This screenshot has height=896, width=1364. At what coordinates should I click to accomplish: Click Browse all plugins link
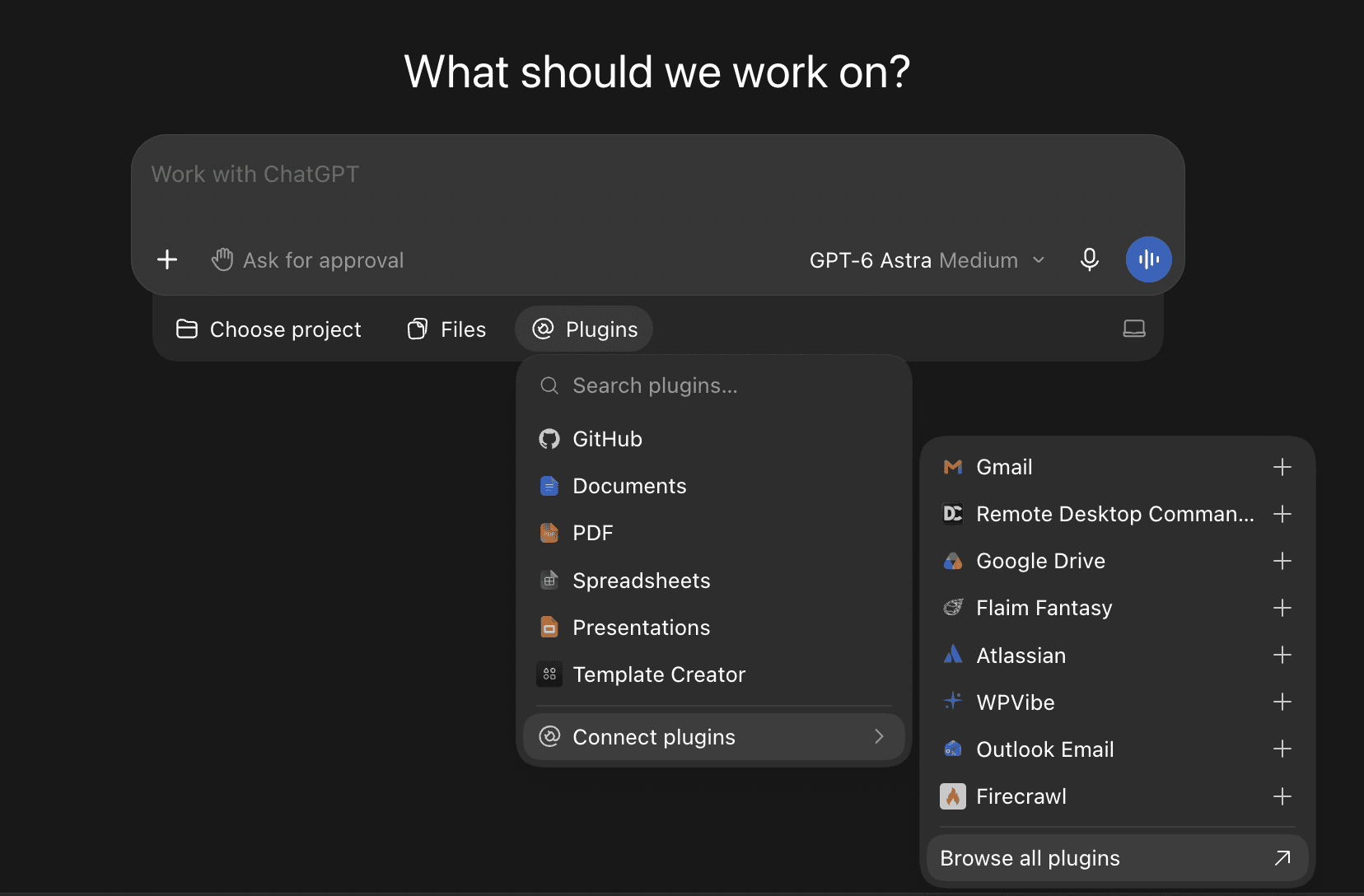coord(1117,858)
